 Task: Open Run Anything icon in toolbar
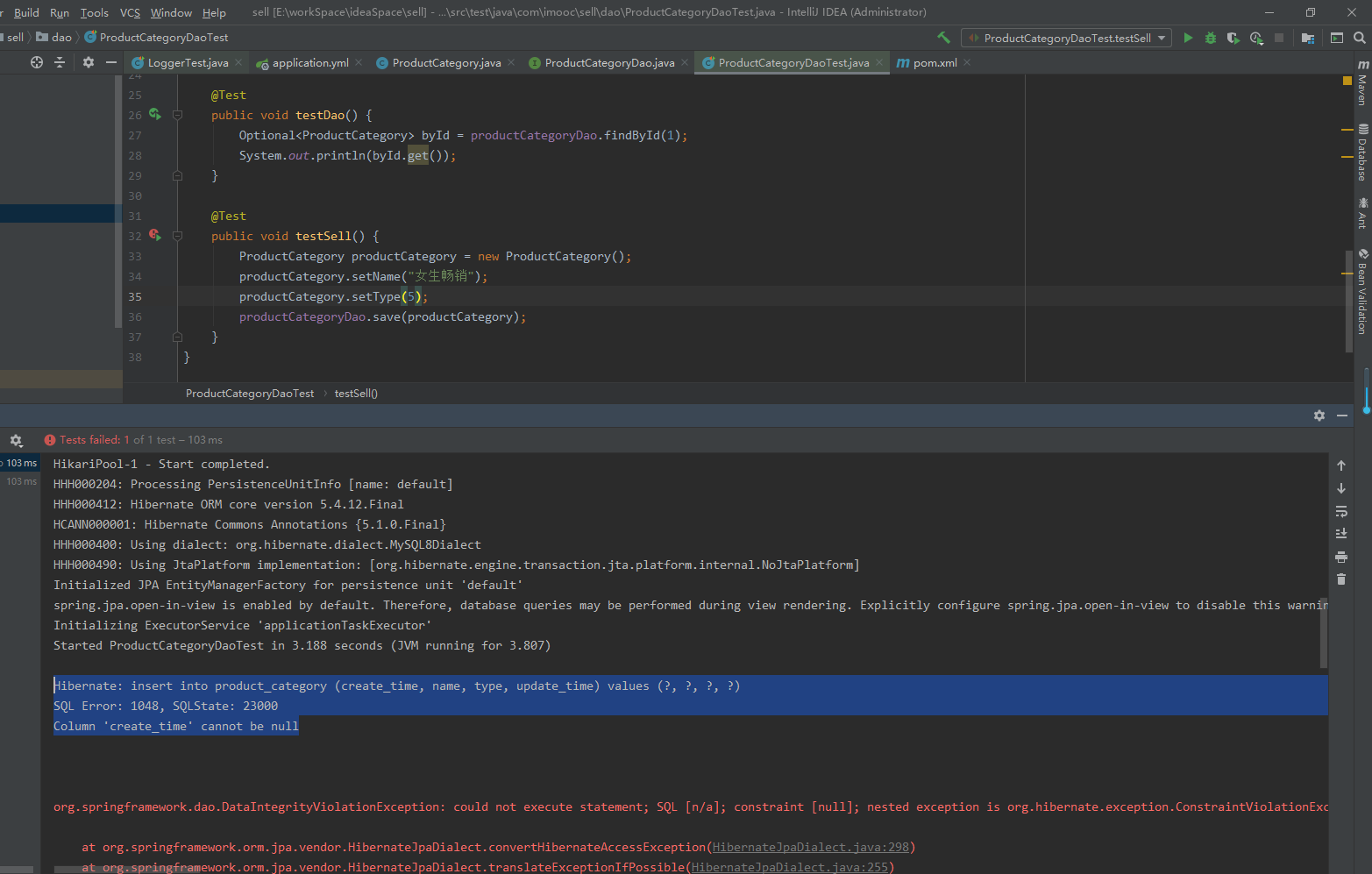[1337, 38]
